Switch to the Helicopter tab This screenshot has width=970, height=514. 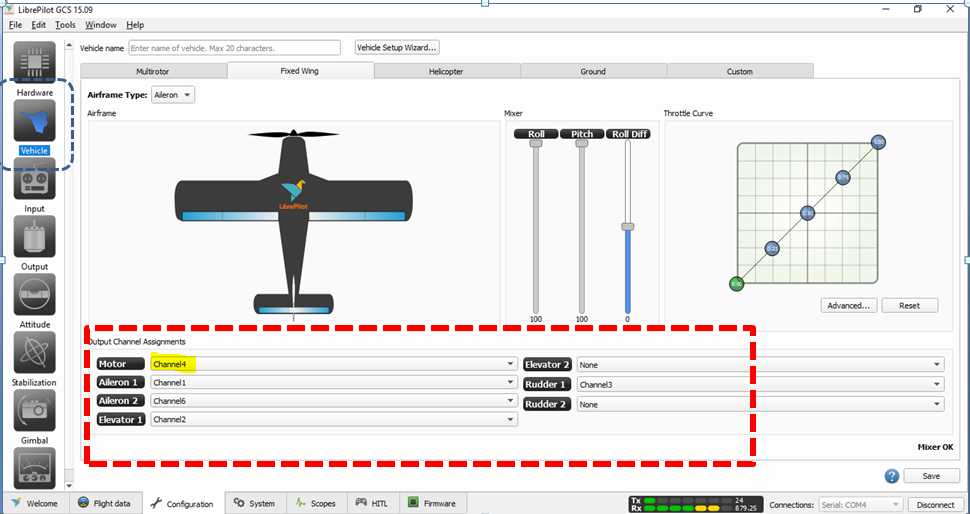click(x=446, y=72)
